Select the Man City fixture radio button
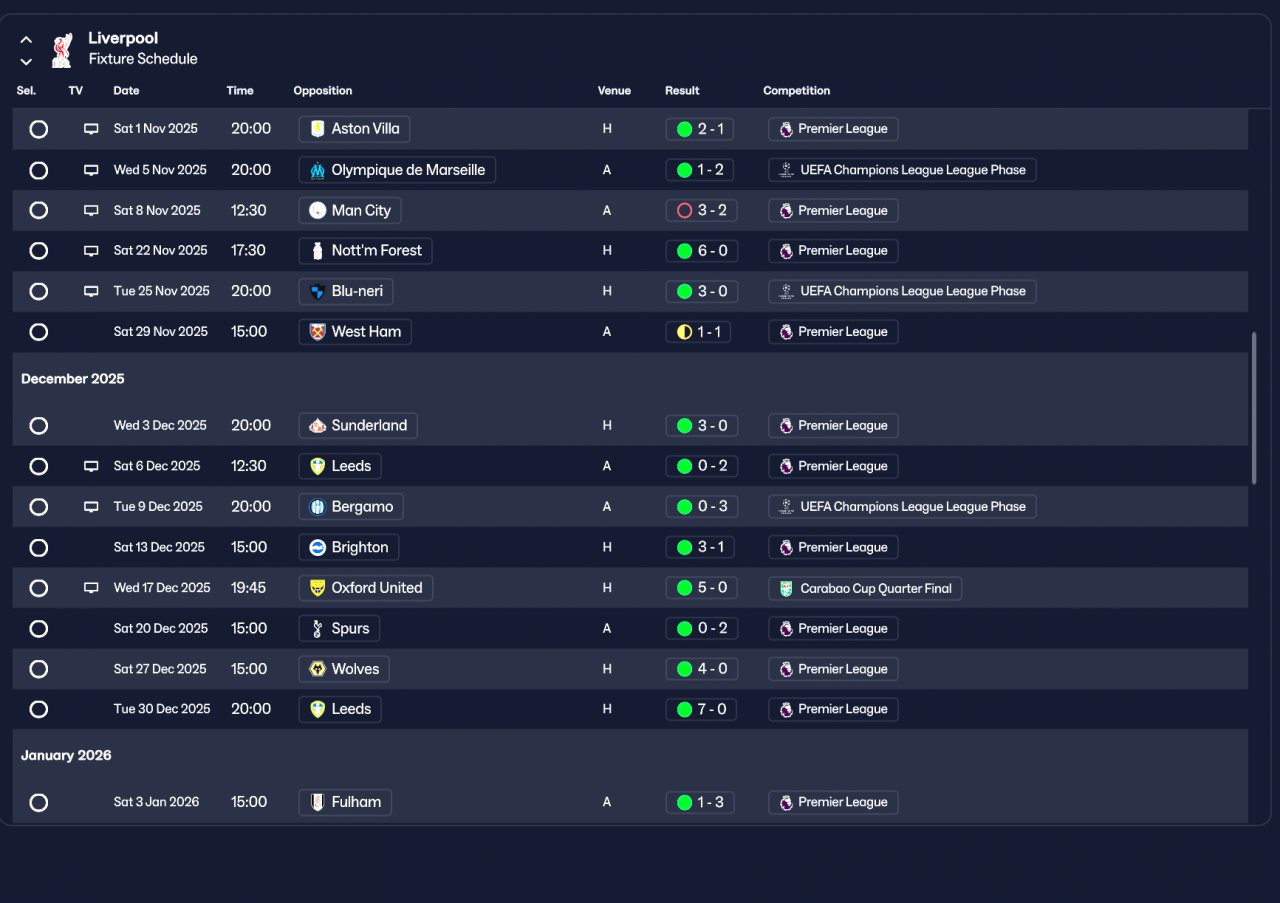Image resolution: width=1280 pixels, height=903 pixels. (x=38, y=211)
